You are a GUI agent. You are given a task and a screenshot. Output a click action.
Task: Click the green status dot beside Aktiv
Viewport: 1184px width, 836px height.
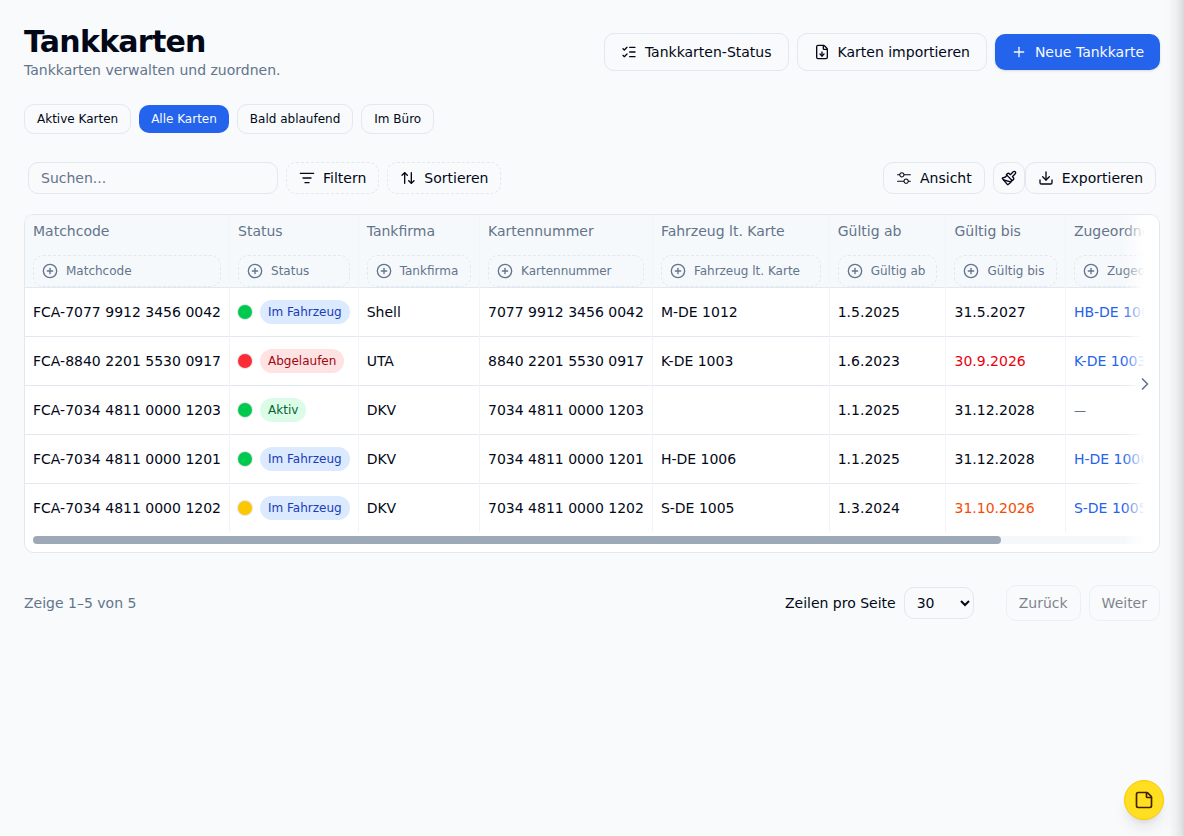click(x=245, y=410)
